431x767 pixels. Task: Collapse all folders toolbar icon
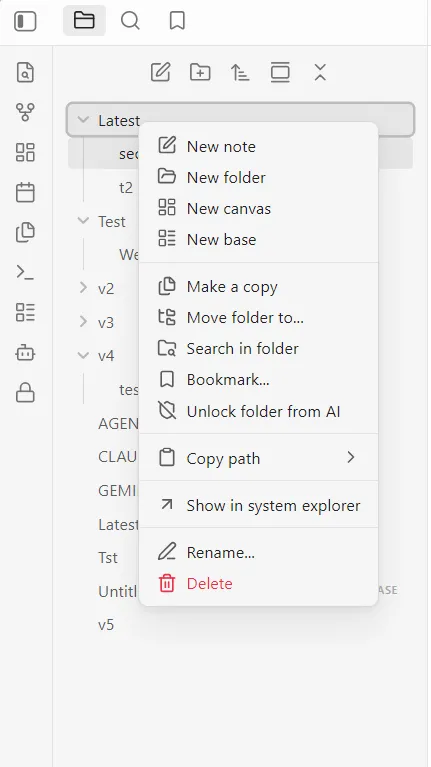click(x=320, y=72)
